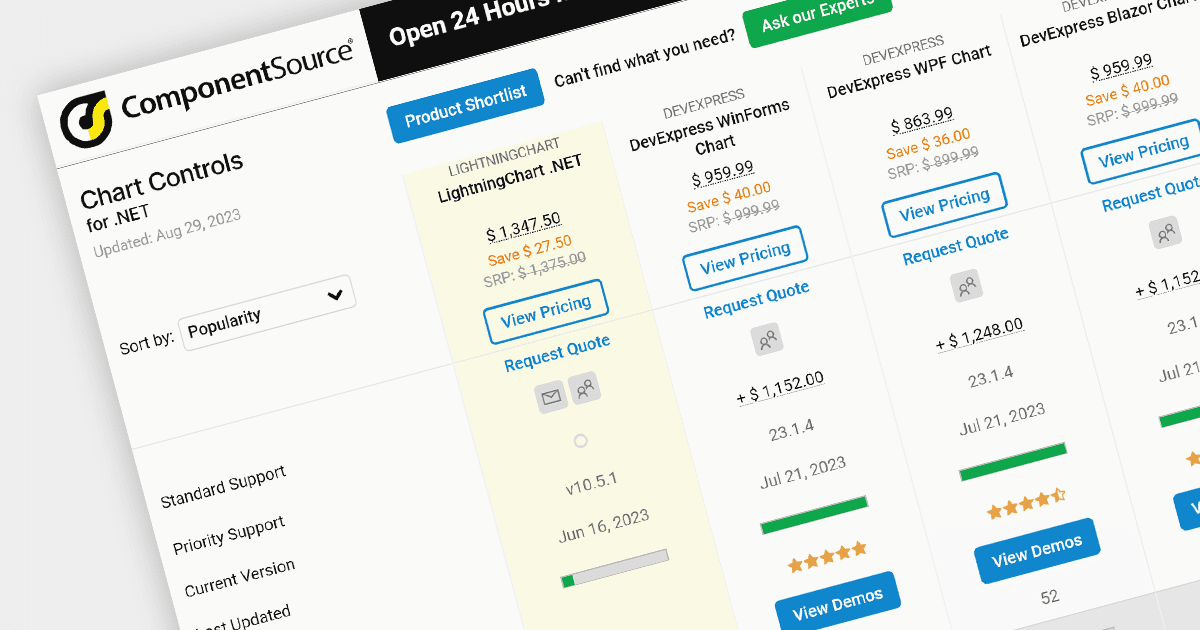Click the users icon under DevExpress Blazor
1200x630 pixels.
(x=1165, y=233)
